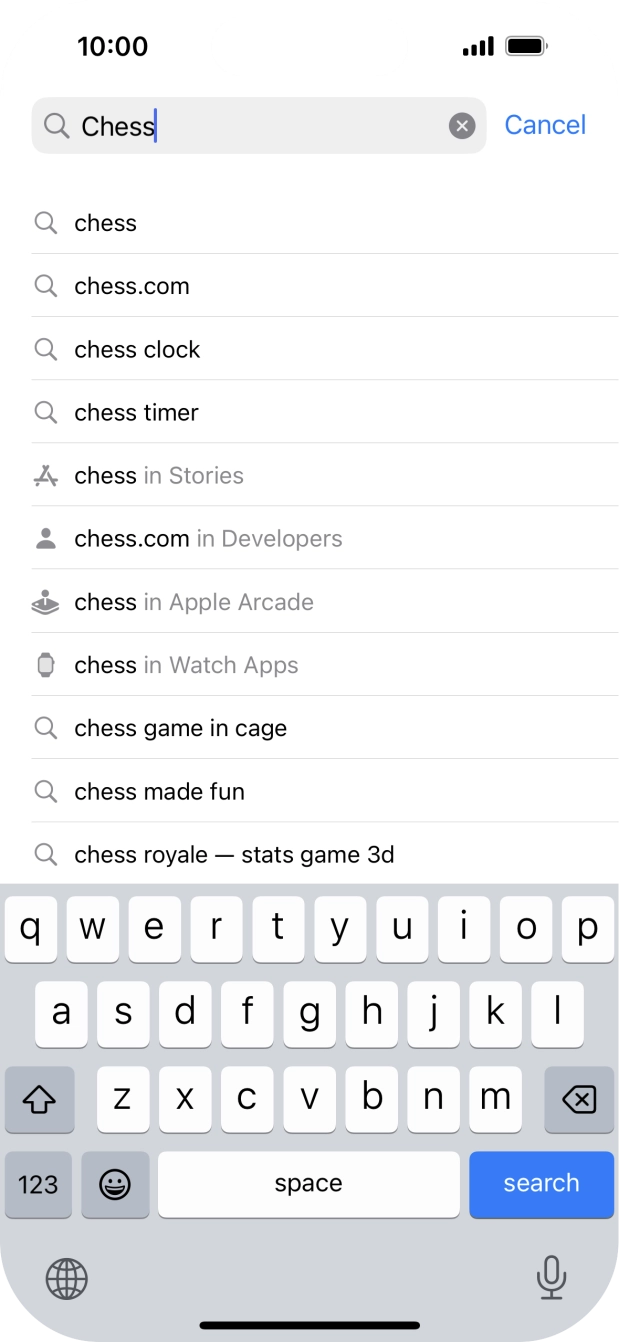Start dictation with the microphone key
619x1342 pixels.
coord(551,1278)
